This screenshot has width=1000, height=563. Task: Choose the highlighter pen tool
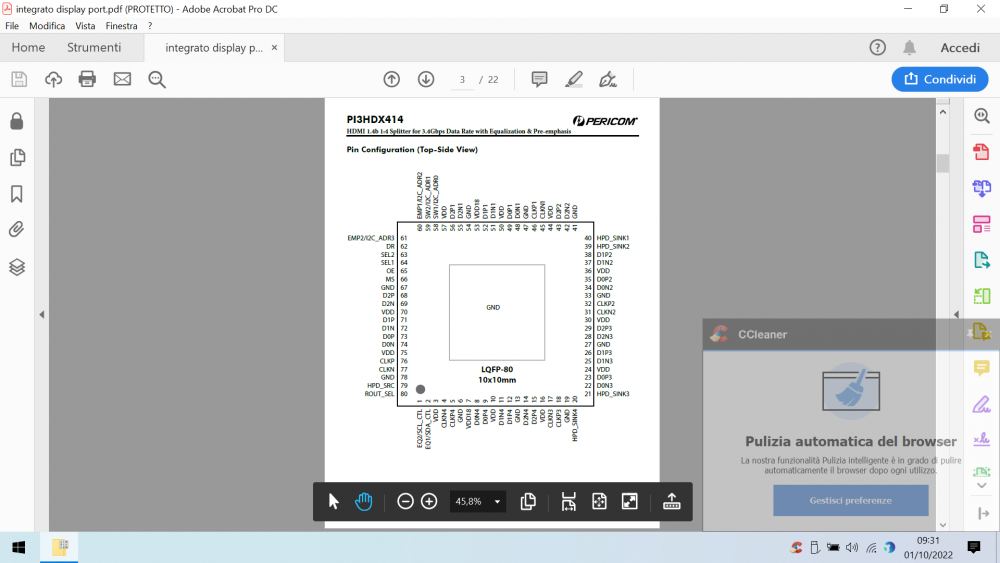coord(574,79)
